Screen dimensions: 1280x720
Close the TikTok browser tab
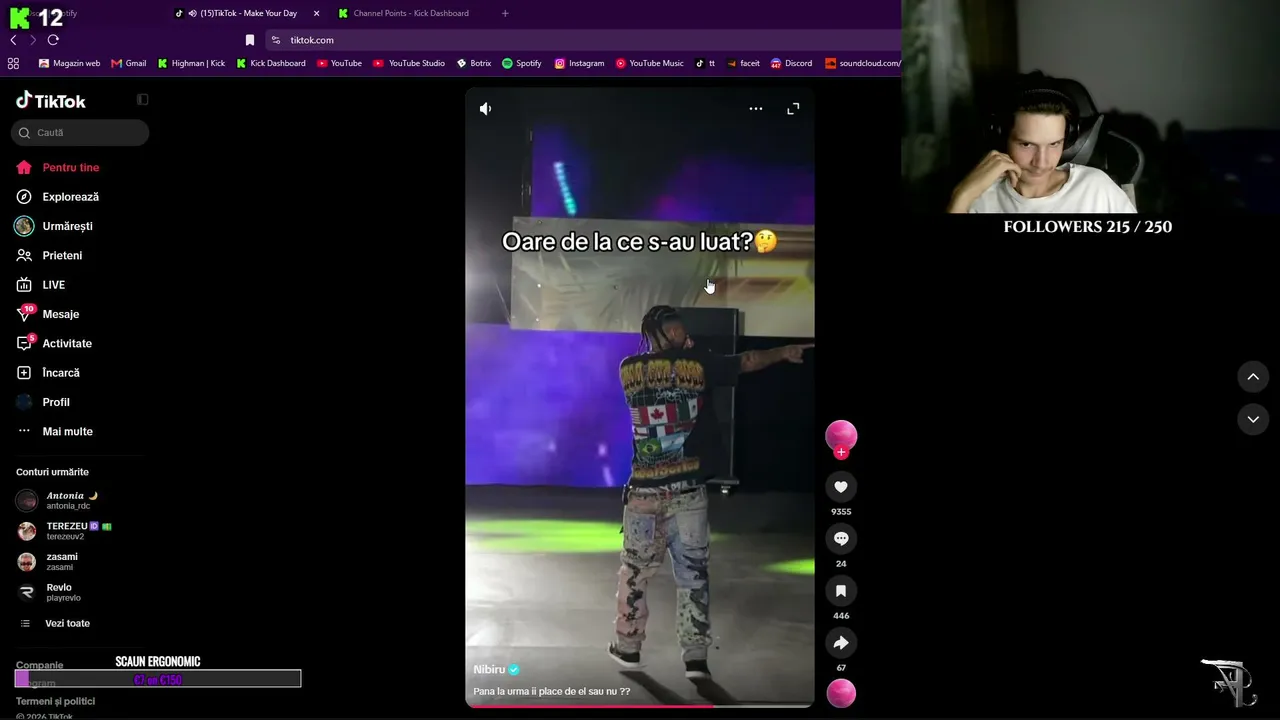tap(317, 13)
